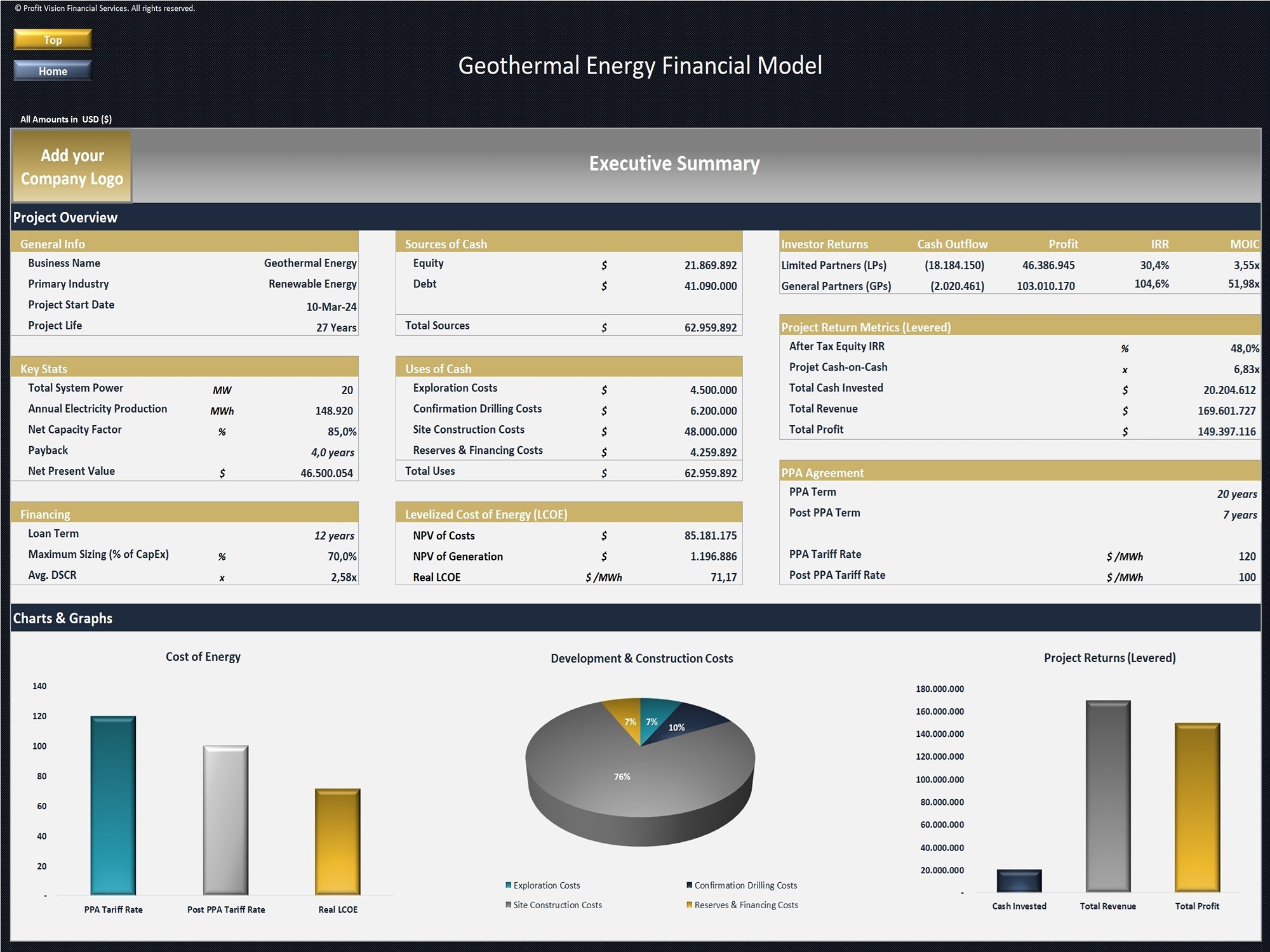Viewport: 1270px width, 952px height.
Task: Click the gold Top button
Action: point(53,39)
